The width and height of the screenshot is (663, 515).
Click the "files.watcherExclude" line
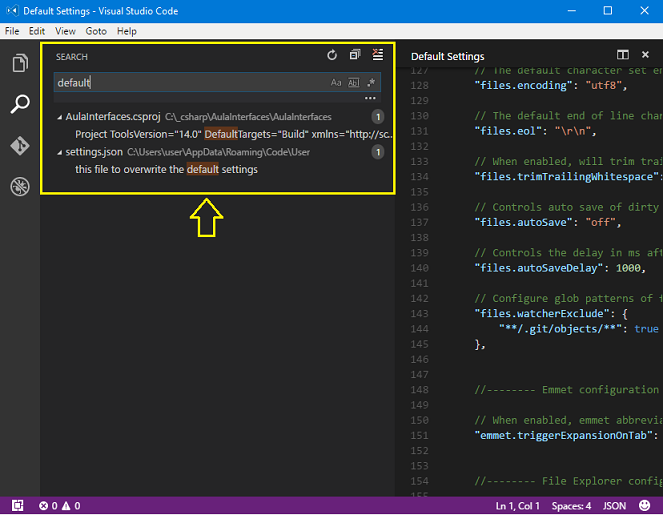(x=551, y=314)
